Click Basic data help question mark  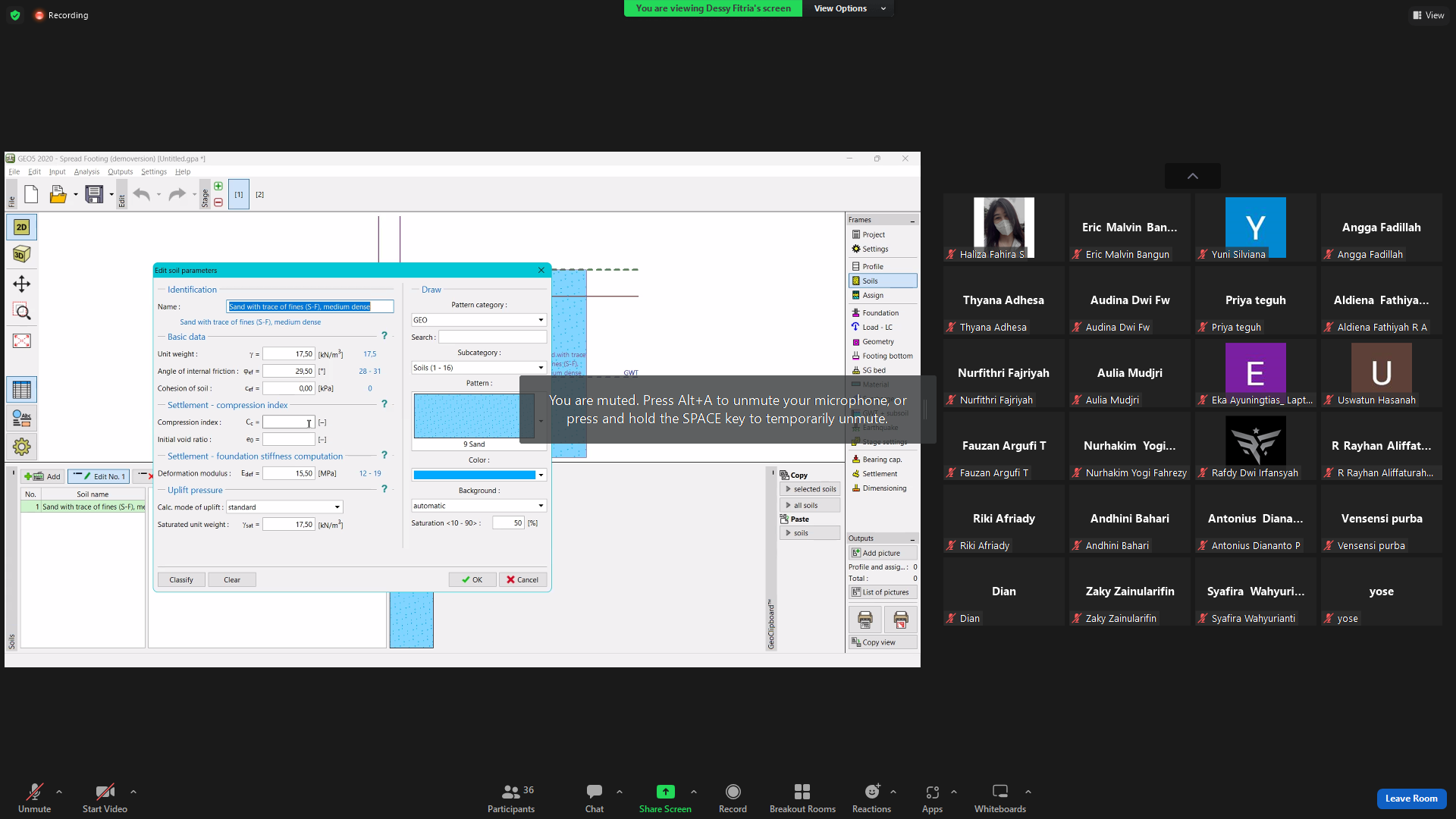384,336
